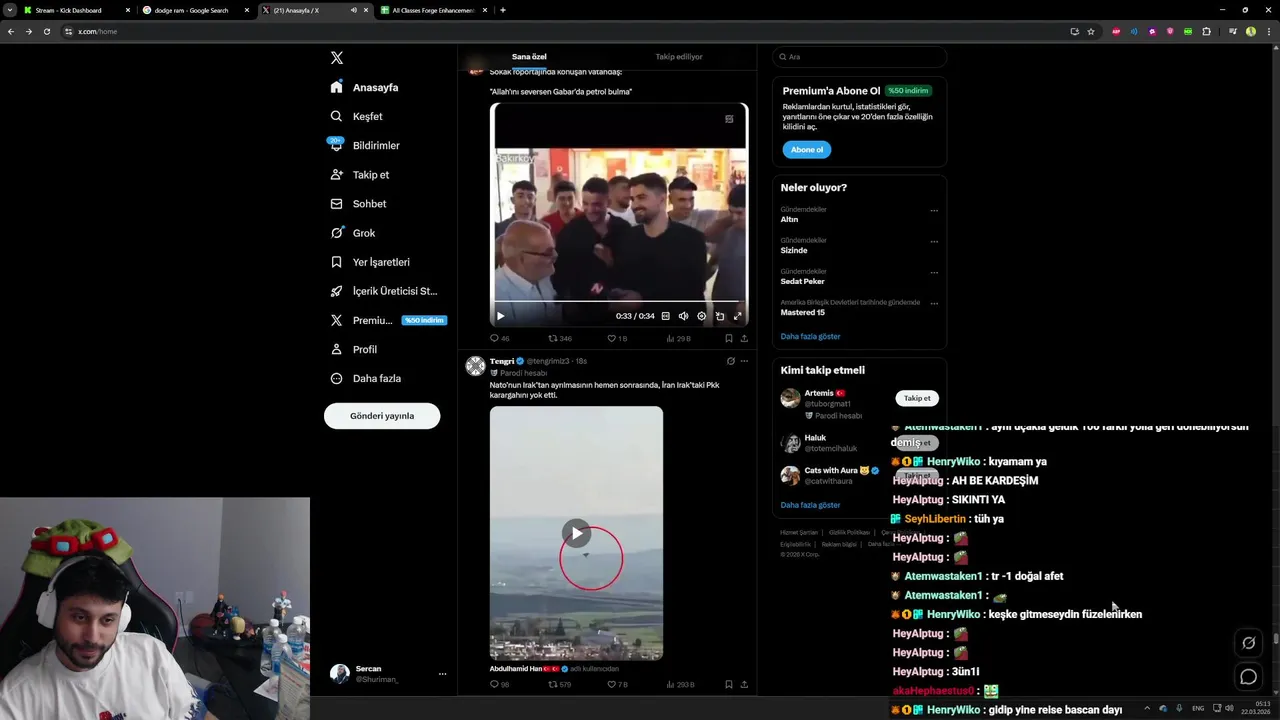Open Keşfet (Explore) in the sidebar
The image size is (1280, 720).
(x=357, y=116)
